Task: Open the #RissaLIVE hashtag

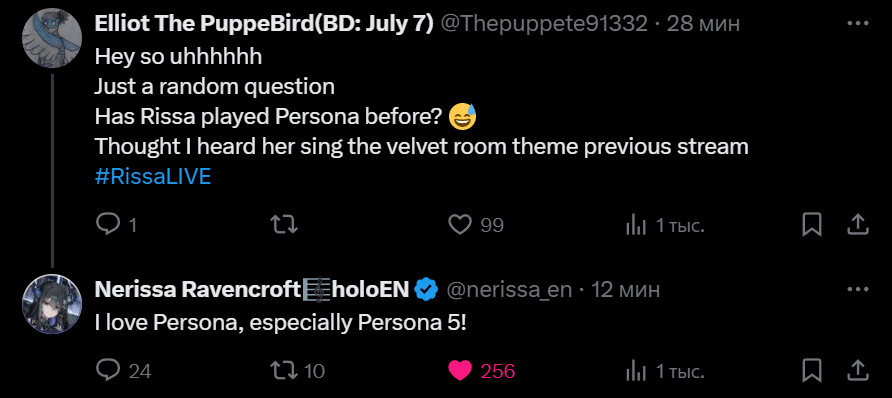Action: (x=152, y=177)
